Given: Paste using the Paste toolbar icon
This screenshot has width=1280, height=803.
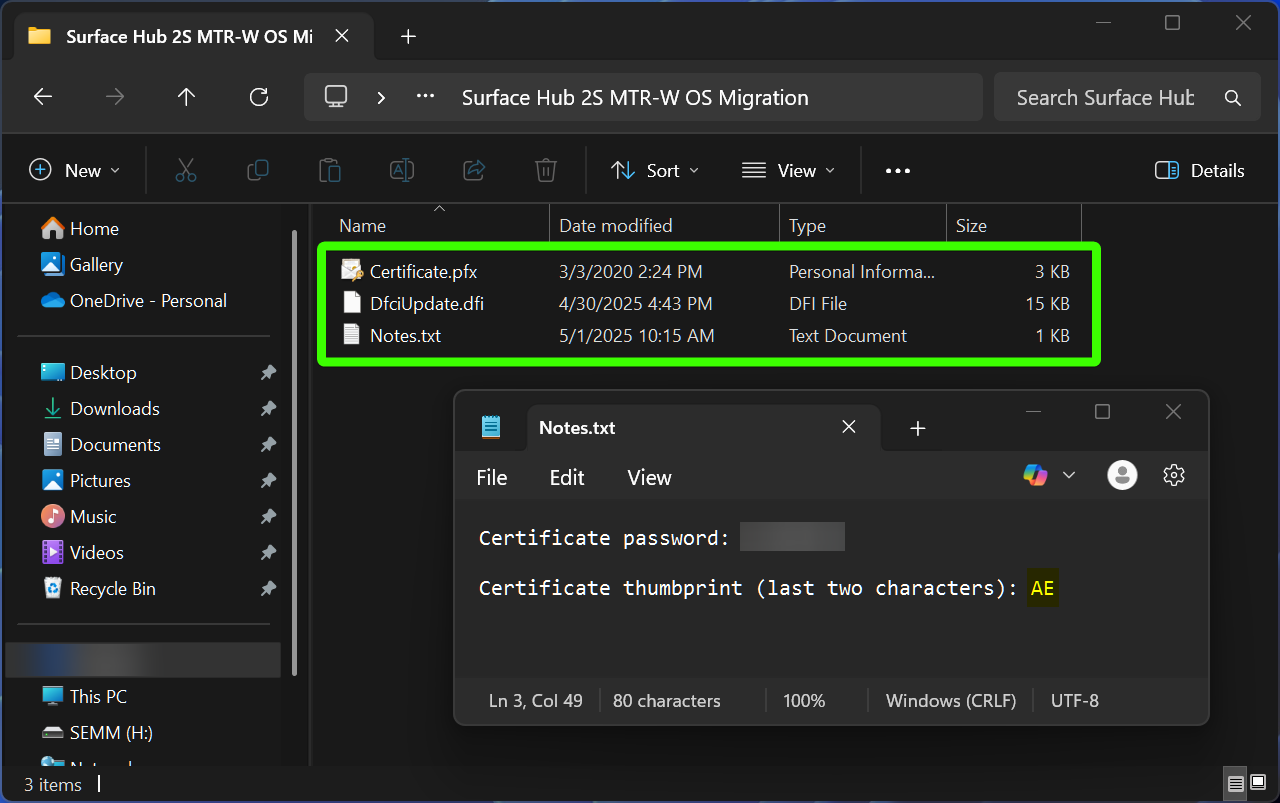Looking at the screenshot, I should pos(330,170).
